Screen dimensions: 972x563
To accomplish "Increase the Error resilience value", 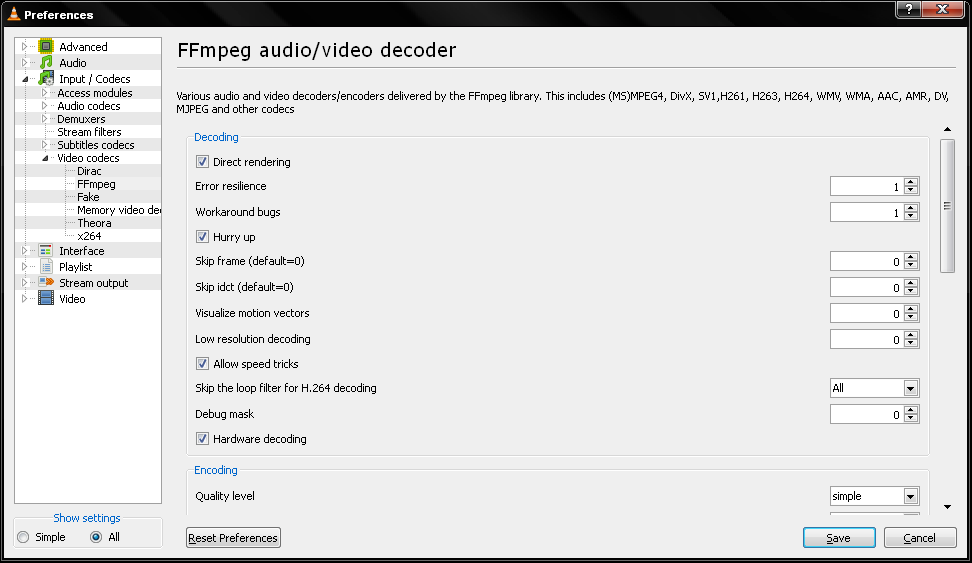I will 911,182.
